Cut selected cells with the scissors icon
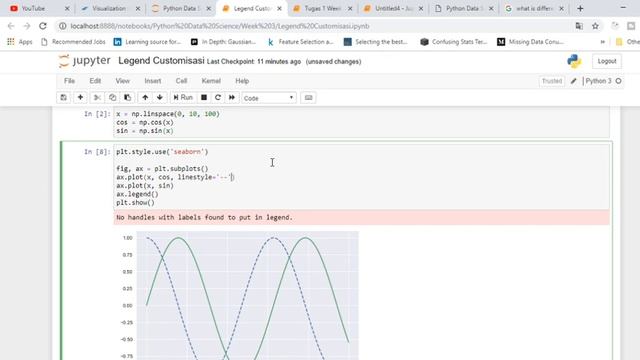640x360 pixels. pyautogui.click(x=97, y=98)
